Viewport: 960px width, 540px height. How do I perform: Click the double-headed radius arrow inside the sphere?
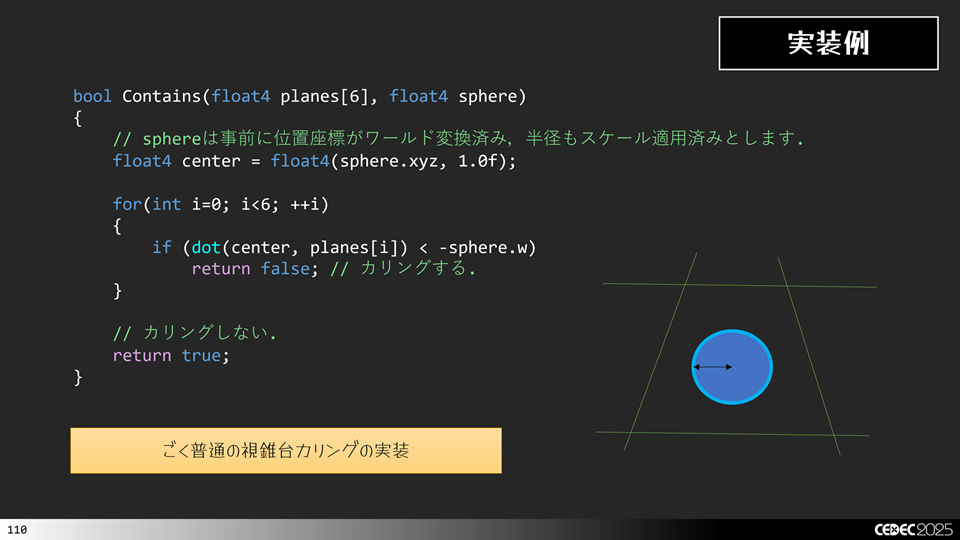coord(712,367)
